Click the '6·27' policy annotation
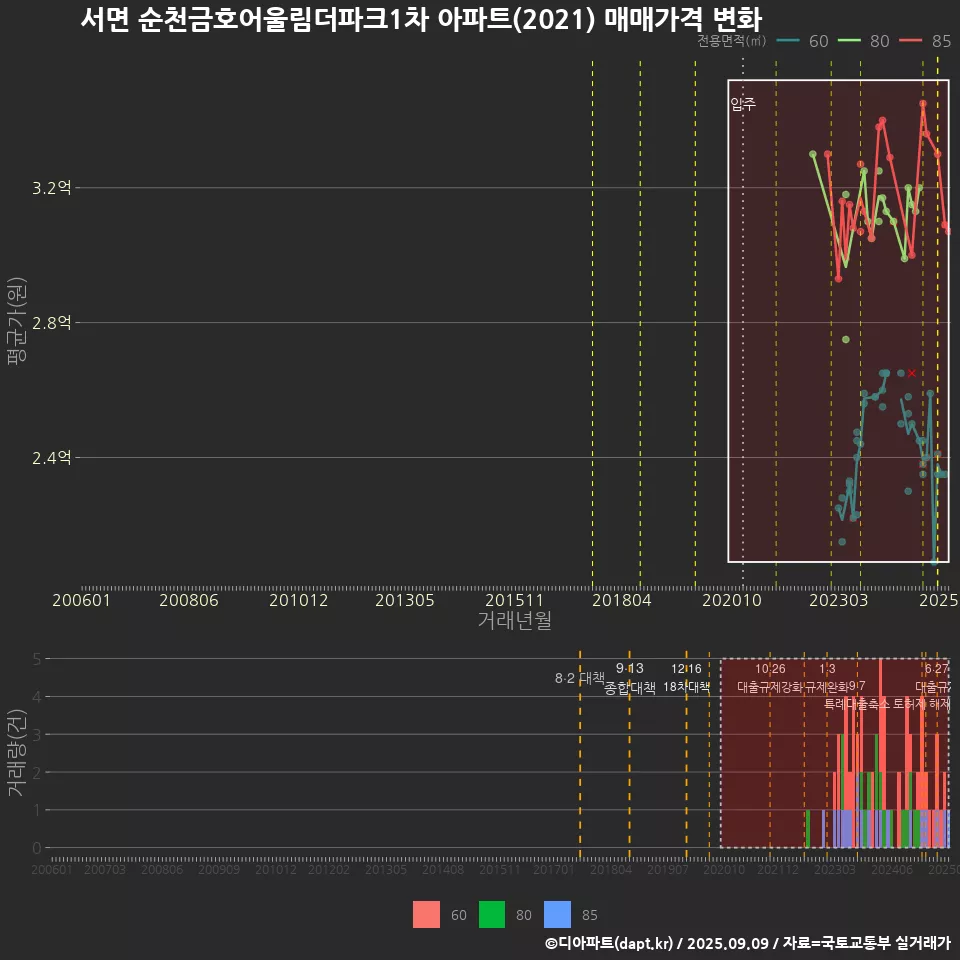 (936, 669)
